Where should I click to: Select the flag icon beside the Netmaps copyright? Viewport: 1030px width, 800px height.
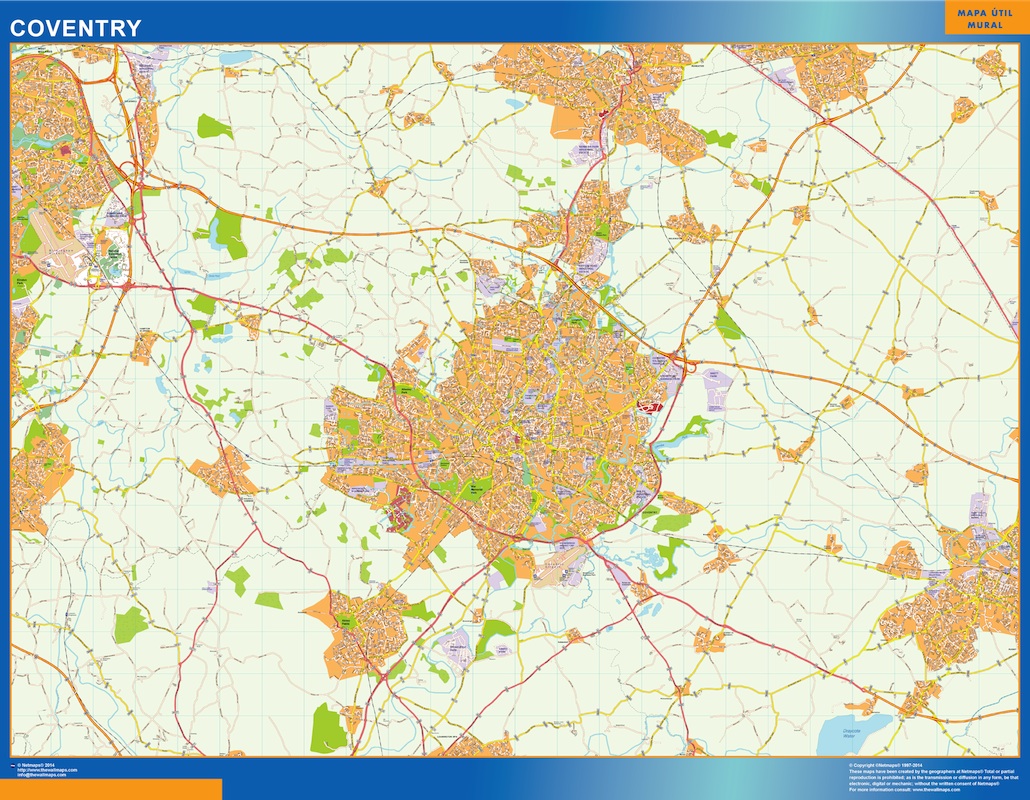(13, 764)
